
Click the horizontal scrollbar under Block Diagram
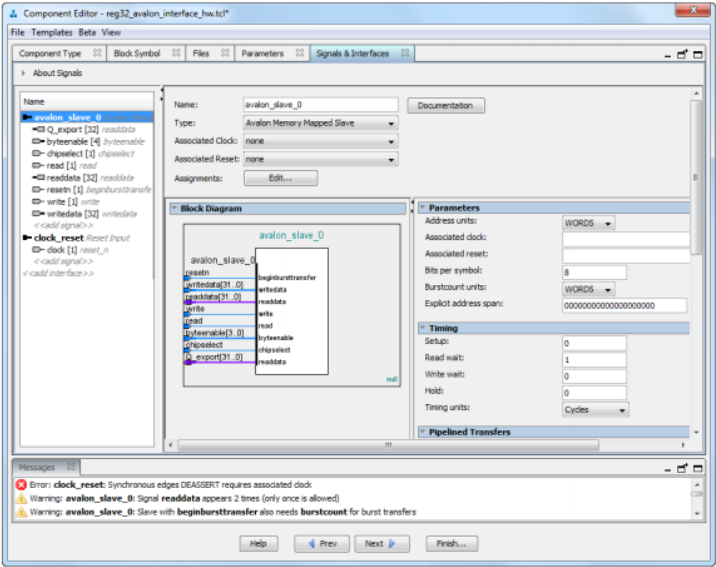(388, 445)
